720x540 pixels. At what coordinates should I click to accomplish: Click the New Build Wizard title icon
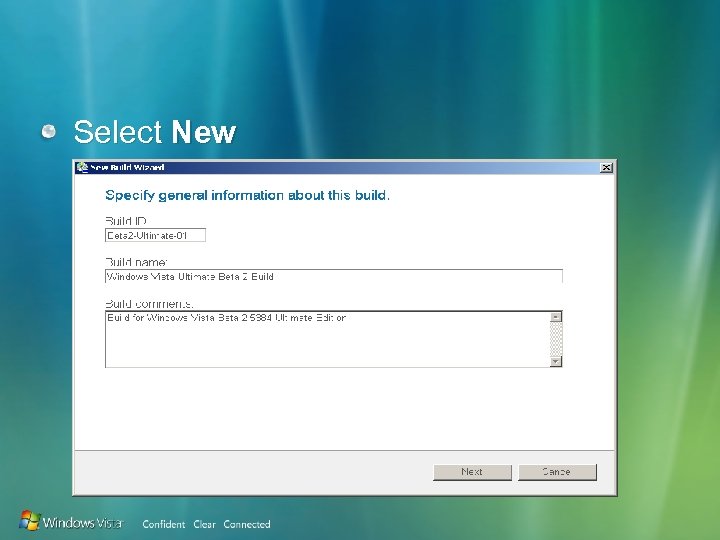(x=82, y=167)
